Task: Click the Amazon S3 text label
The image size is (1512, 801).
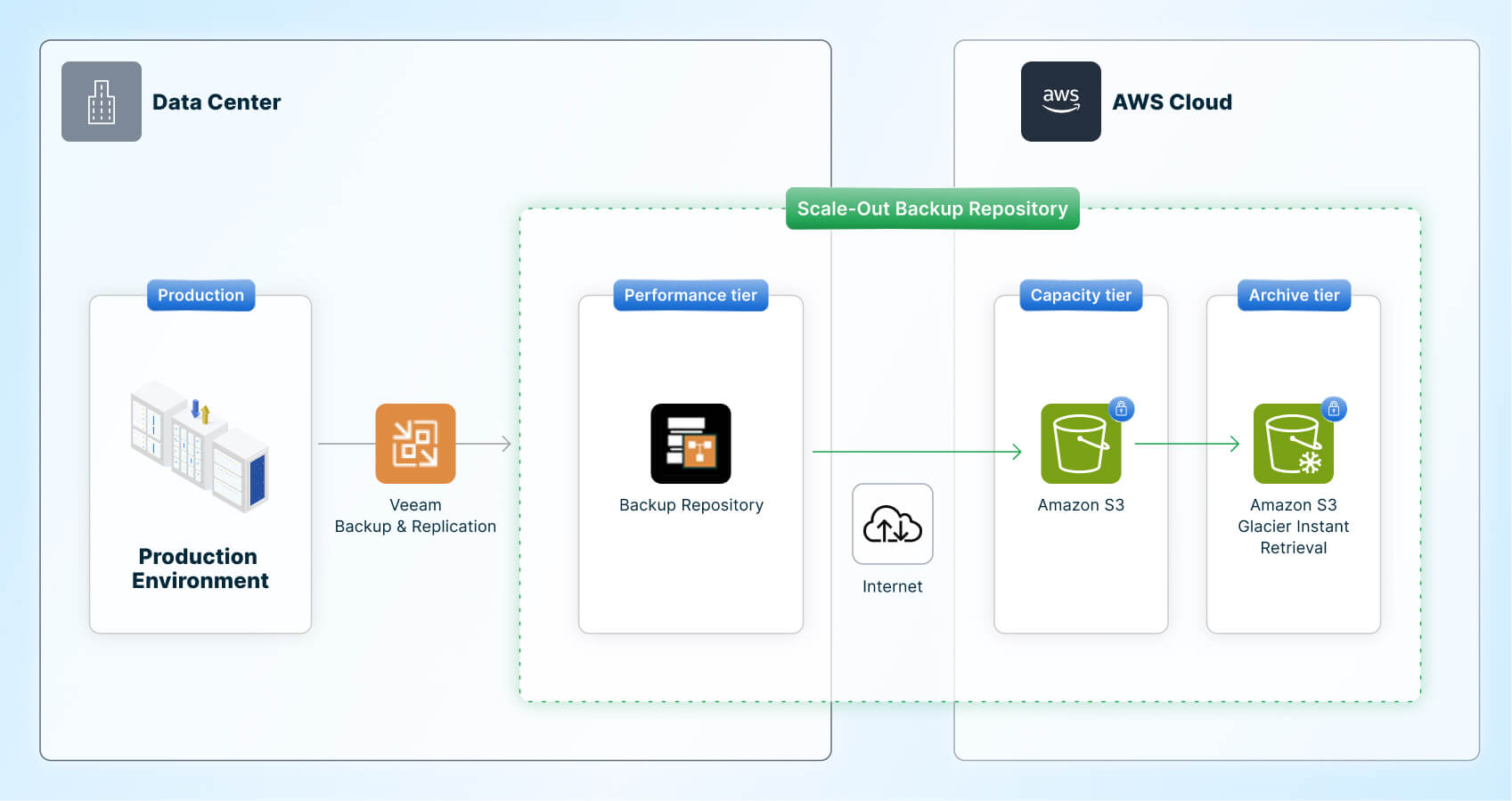Action: tap(1081, 505)
